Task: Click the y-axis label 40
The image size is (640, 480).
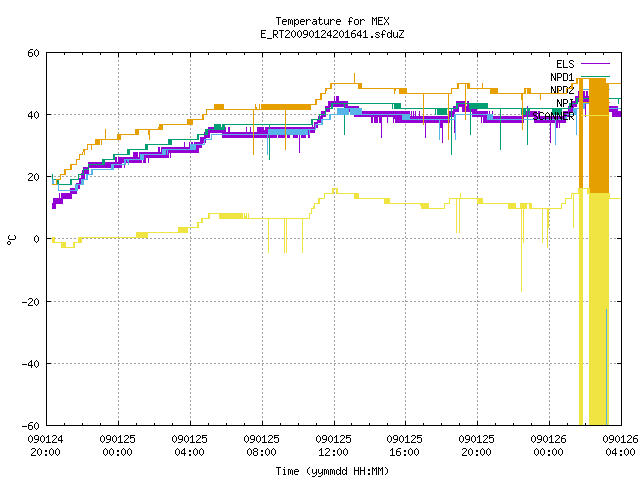Action: click(x=33, y=115)
